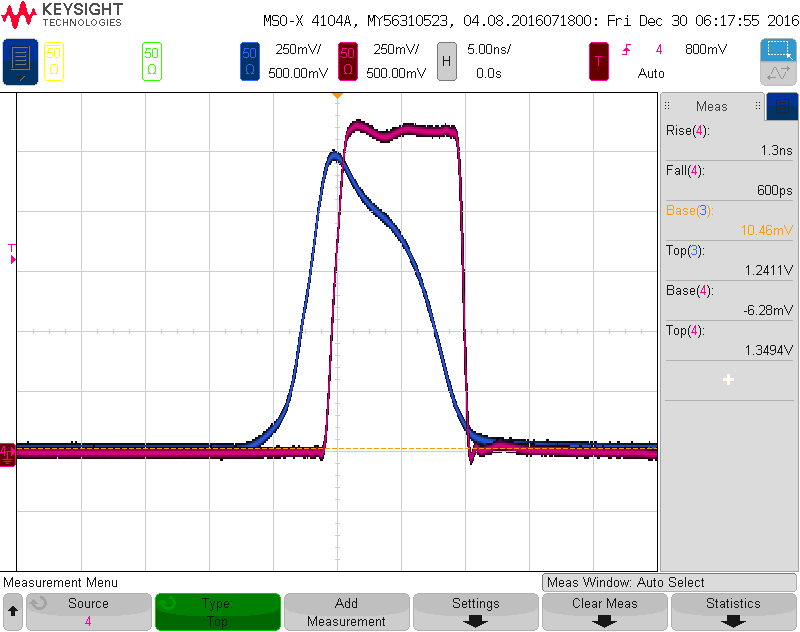Click the 5.00ns/ timebase value
This screenshot has height=632, width=800.
pyautogui.click(x=489, y=49)
